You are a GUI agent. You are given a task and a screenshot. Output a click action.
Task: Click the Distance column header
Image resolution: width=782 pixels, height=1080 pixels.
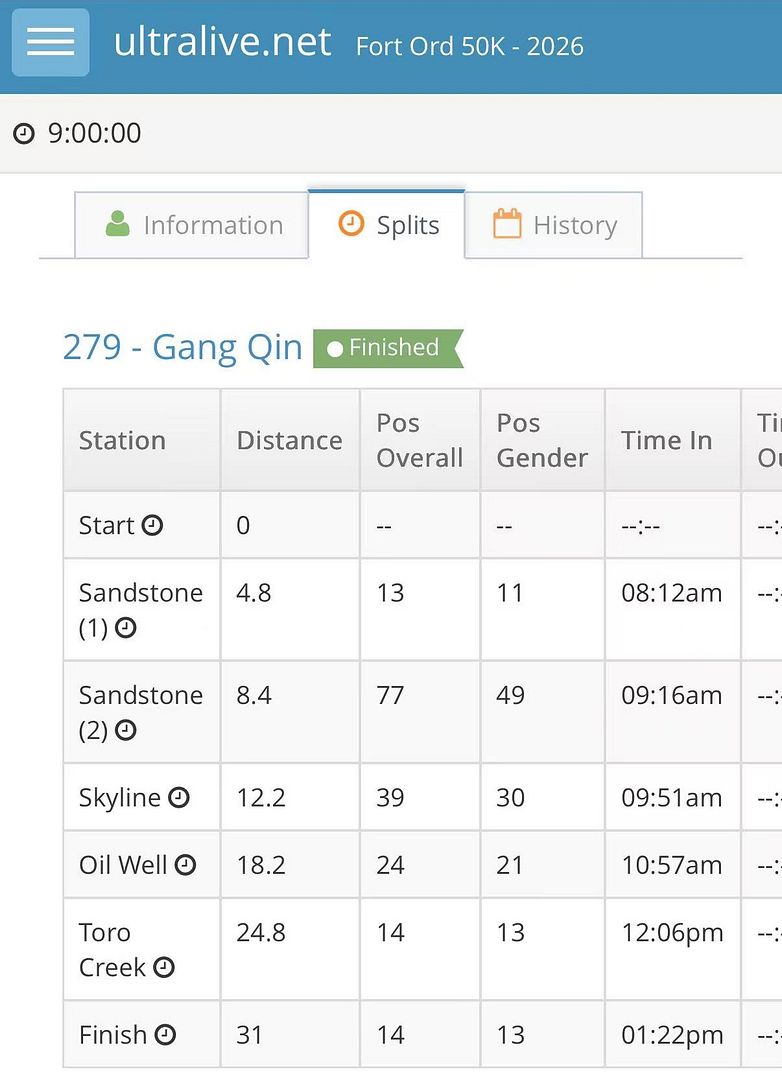289,440
